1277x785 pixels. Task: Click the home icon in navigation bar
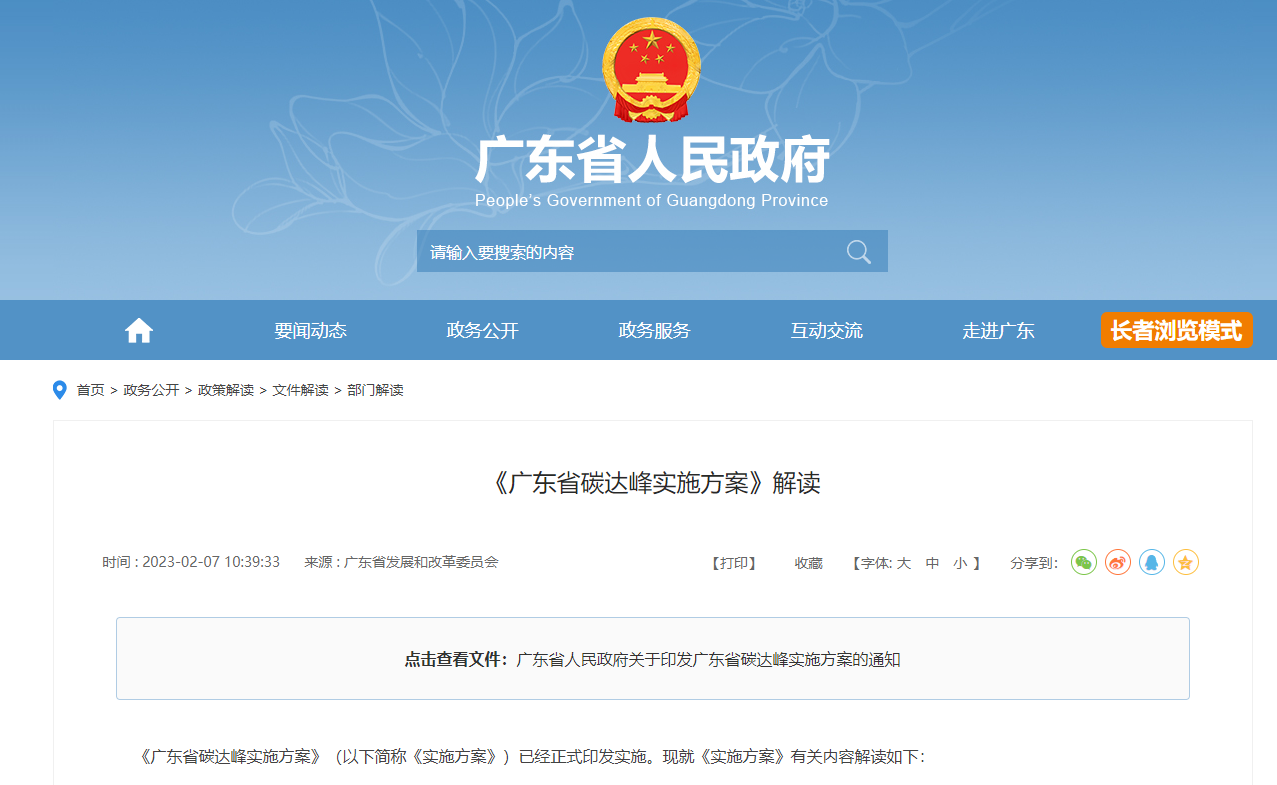[139, 331]
